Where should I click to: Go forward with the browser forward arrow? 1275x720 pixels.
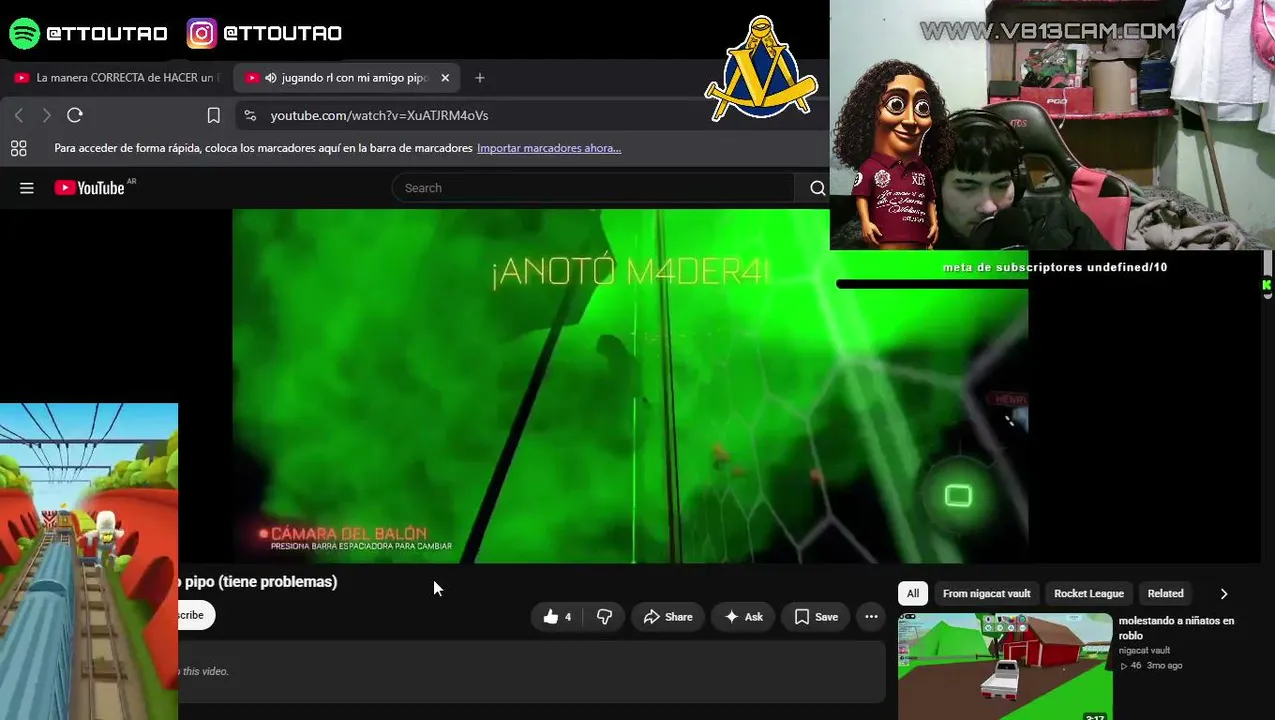[x=46, y=115]
